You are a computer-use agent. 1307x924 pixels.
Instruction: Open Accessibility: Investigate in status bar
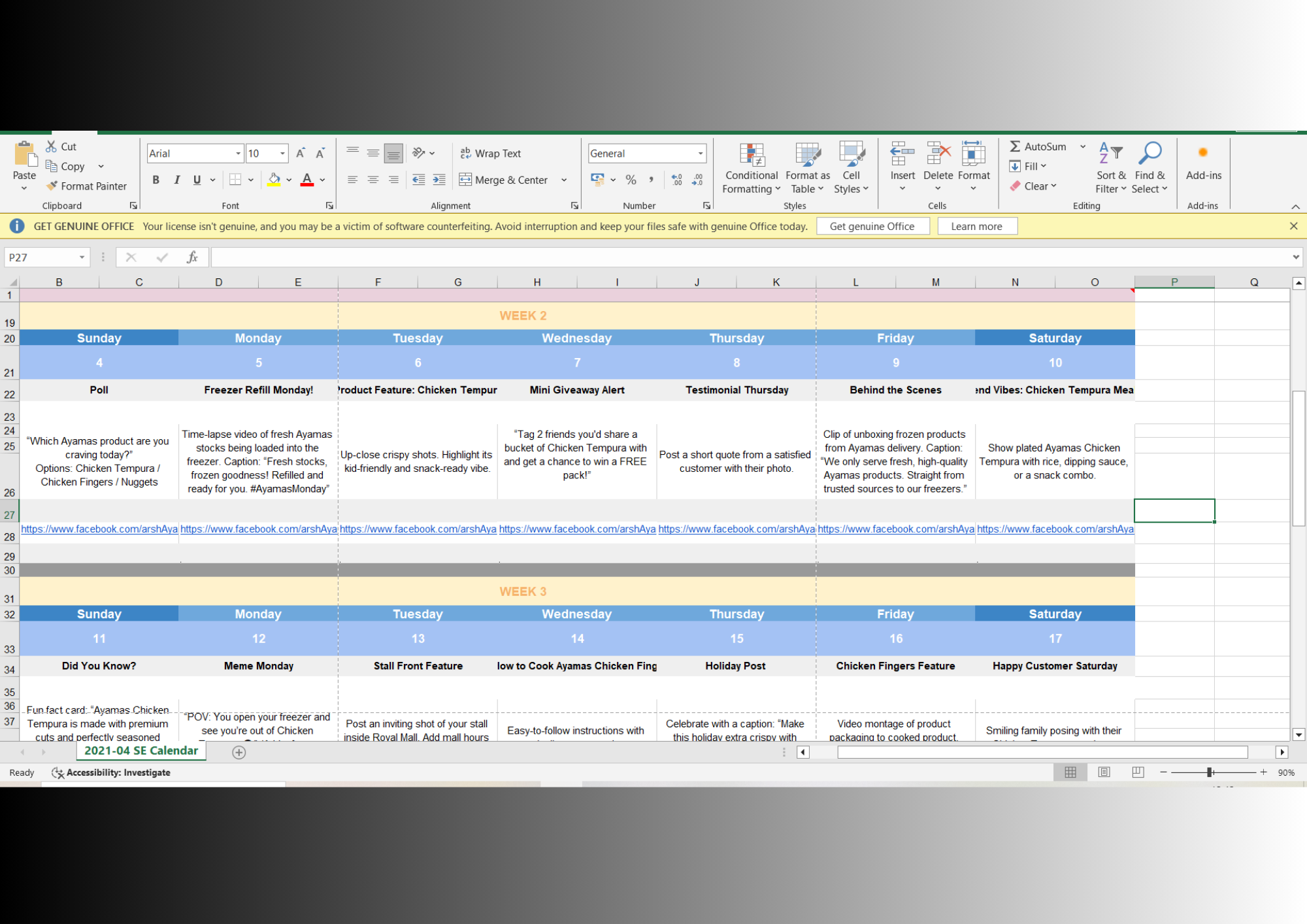pyautogui.click(x=111, y=772)
